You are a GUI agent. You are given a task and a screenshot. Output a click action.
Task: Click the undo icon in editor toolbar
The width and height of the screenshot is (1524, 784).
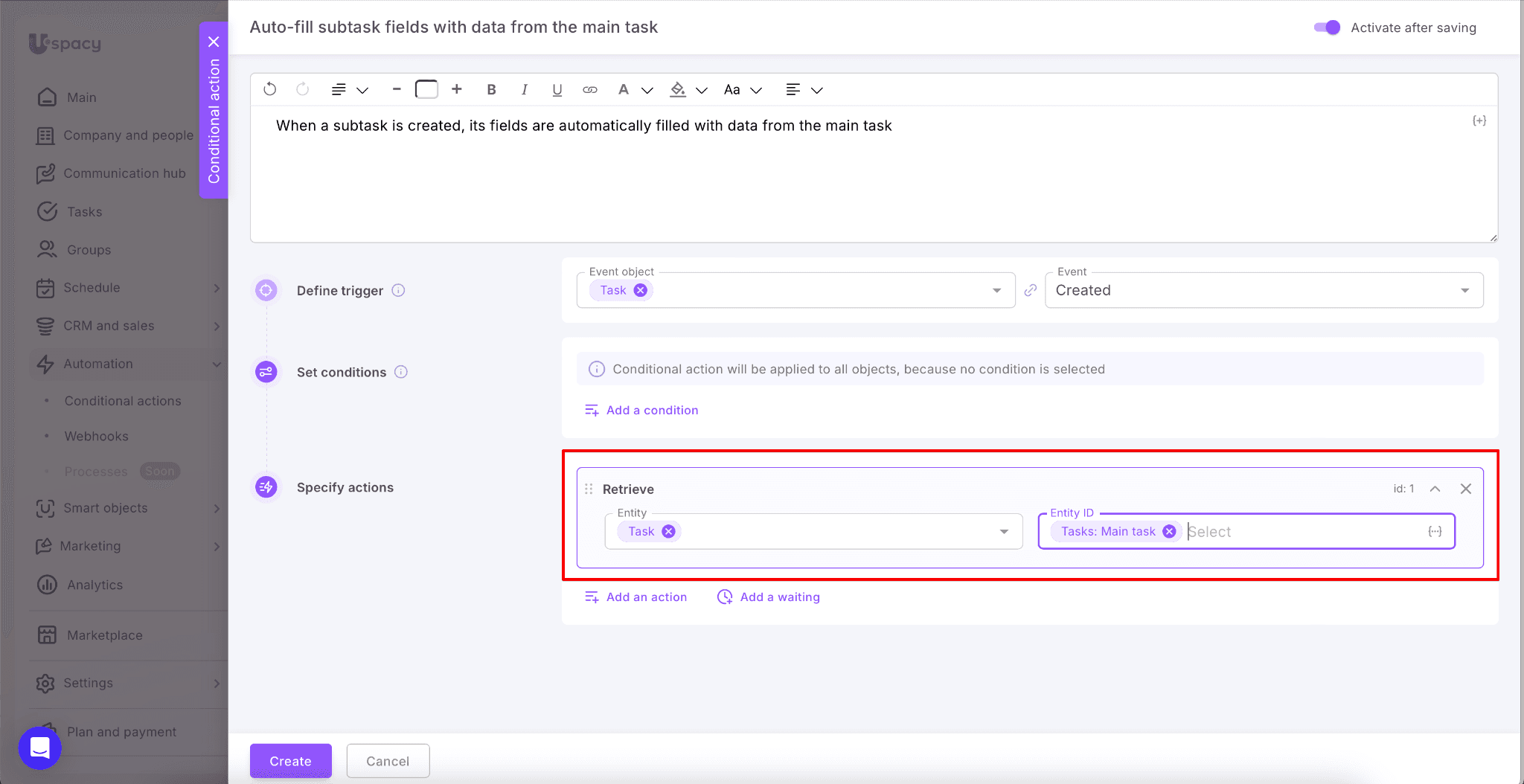click(x=270, y=89)
